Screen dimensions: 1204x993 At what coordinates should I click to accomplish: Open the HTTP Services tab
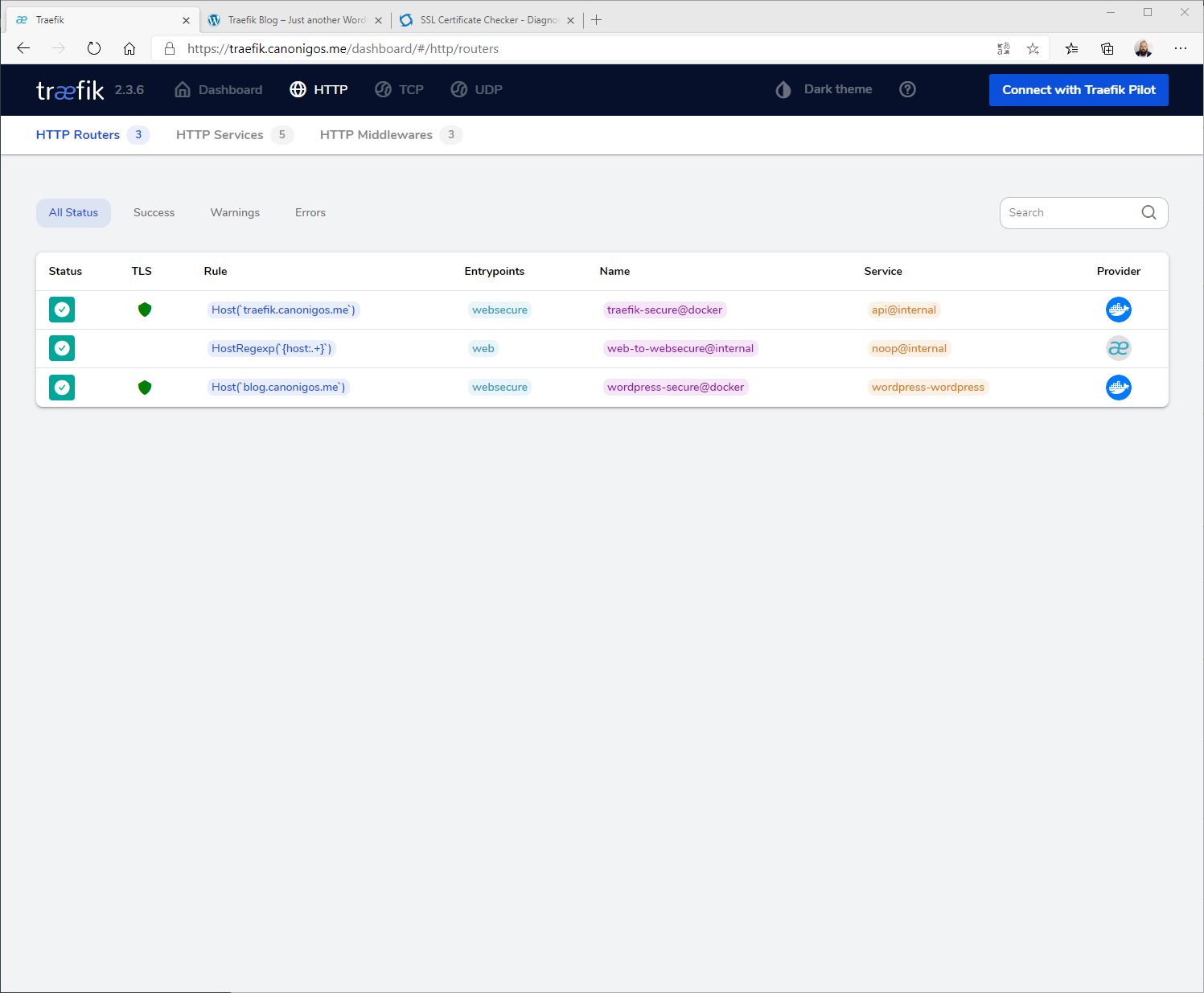220,134
